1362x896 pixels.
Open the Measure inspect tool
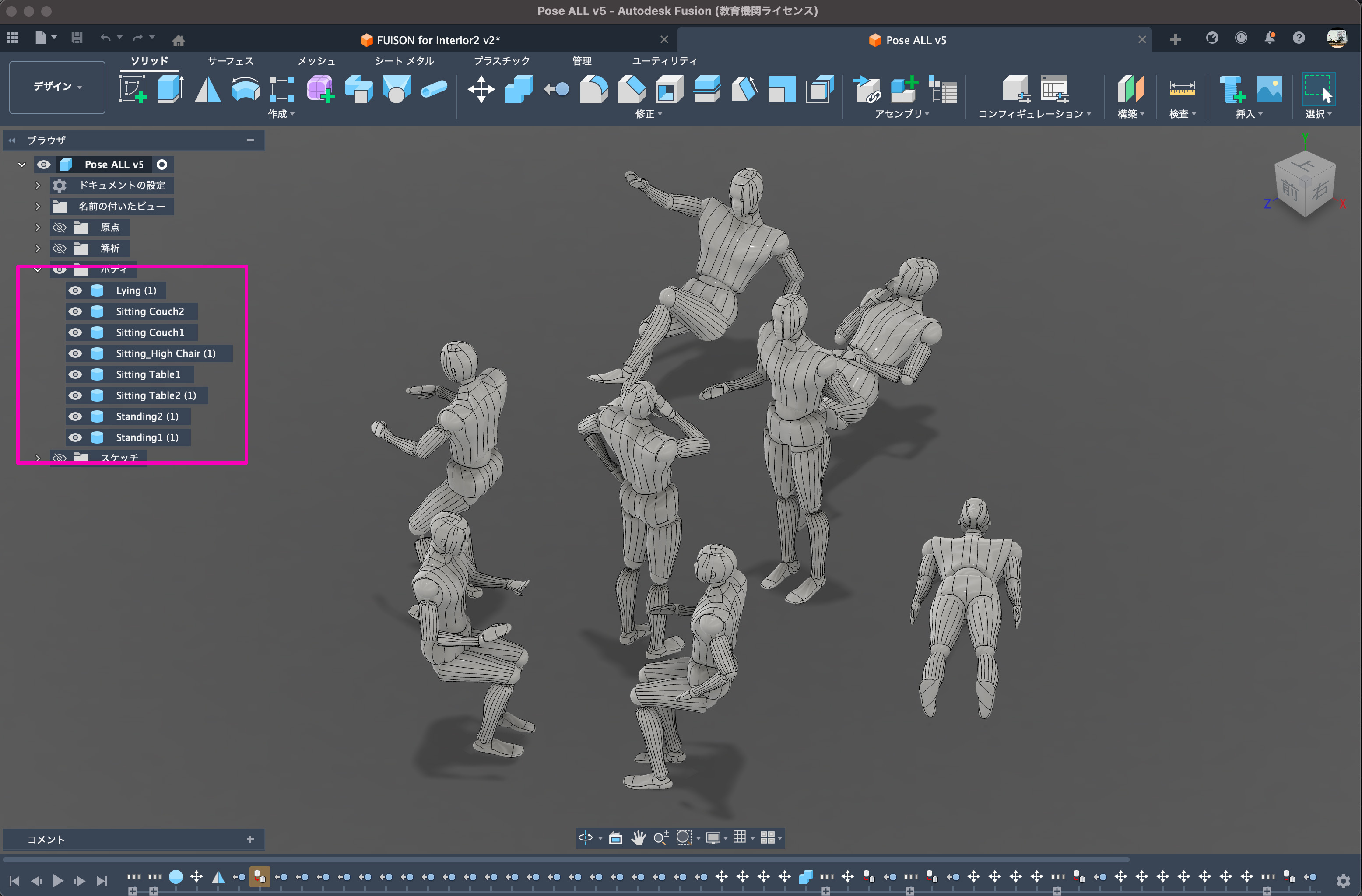1182,89
